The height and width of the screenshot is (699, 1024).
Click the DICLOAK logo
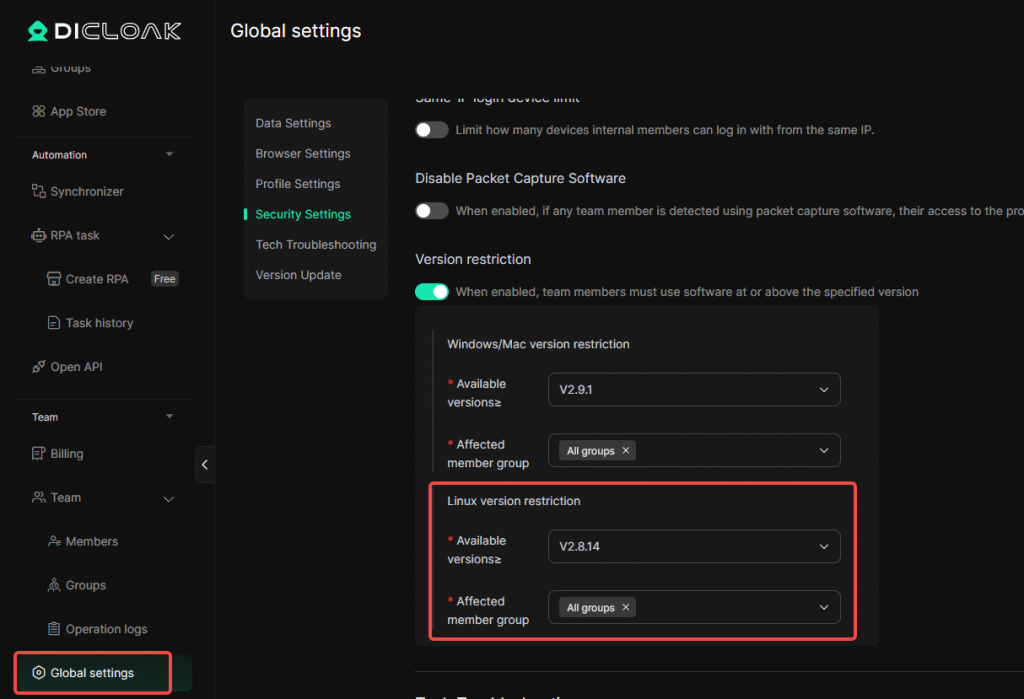(x=104, y=31)
